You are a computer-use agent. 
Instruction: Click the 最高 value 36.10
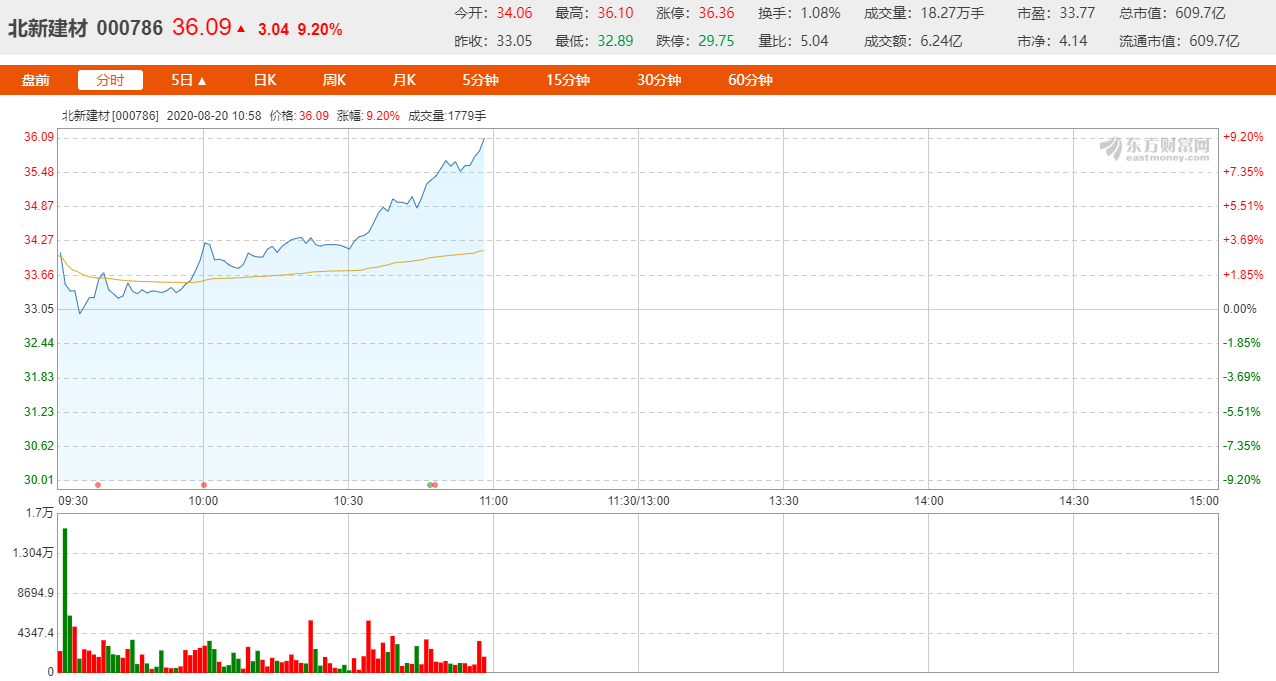[615, 14]
